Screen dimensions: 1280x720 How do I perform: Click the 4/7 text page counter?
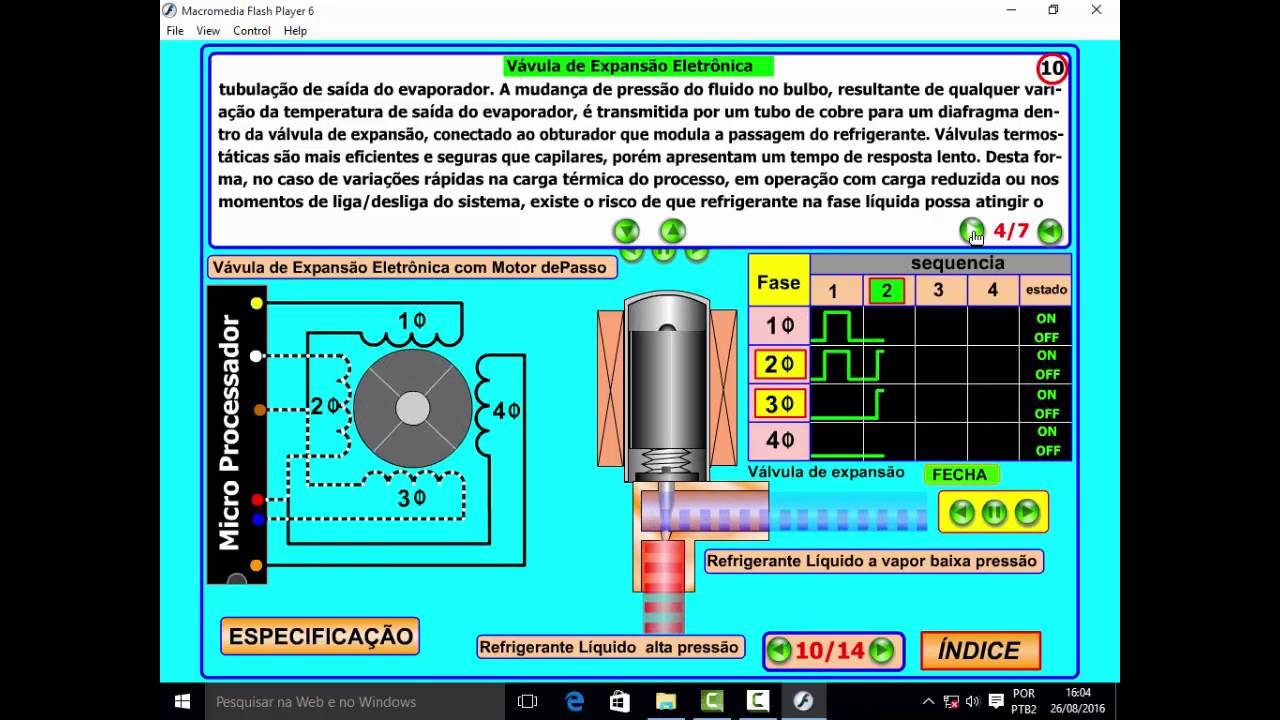click(1011, 232)
